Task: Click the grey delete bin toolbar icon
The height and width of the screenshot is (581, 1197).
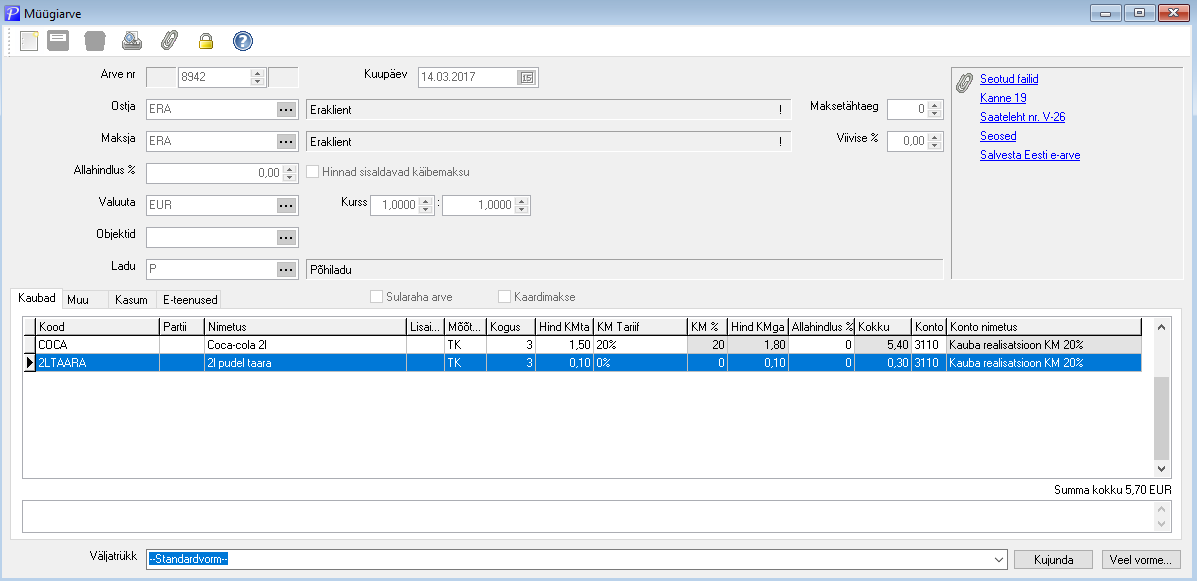Action: point(95,40)
